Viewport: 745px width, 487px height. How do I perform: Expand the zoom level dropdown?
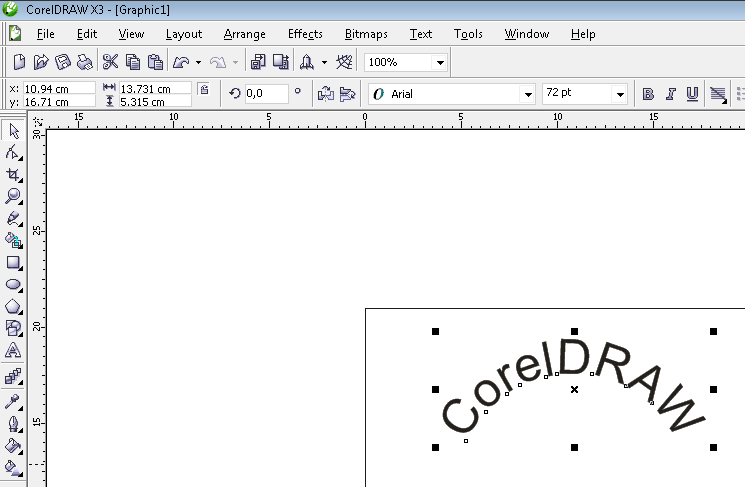[x=440, y=62]
